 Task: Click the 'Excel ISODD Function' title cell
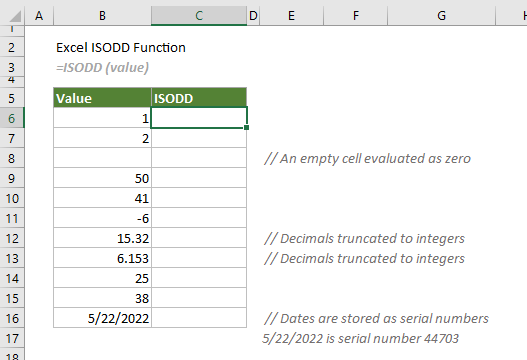pyautogui.click(x=121, y=47)
